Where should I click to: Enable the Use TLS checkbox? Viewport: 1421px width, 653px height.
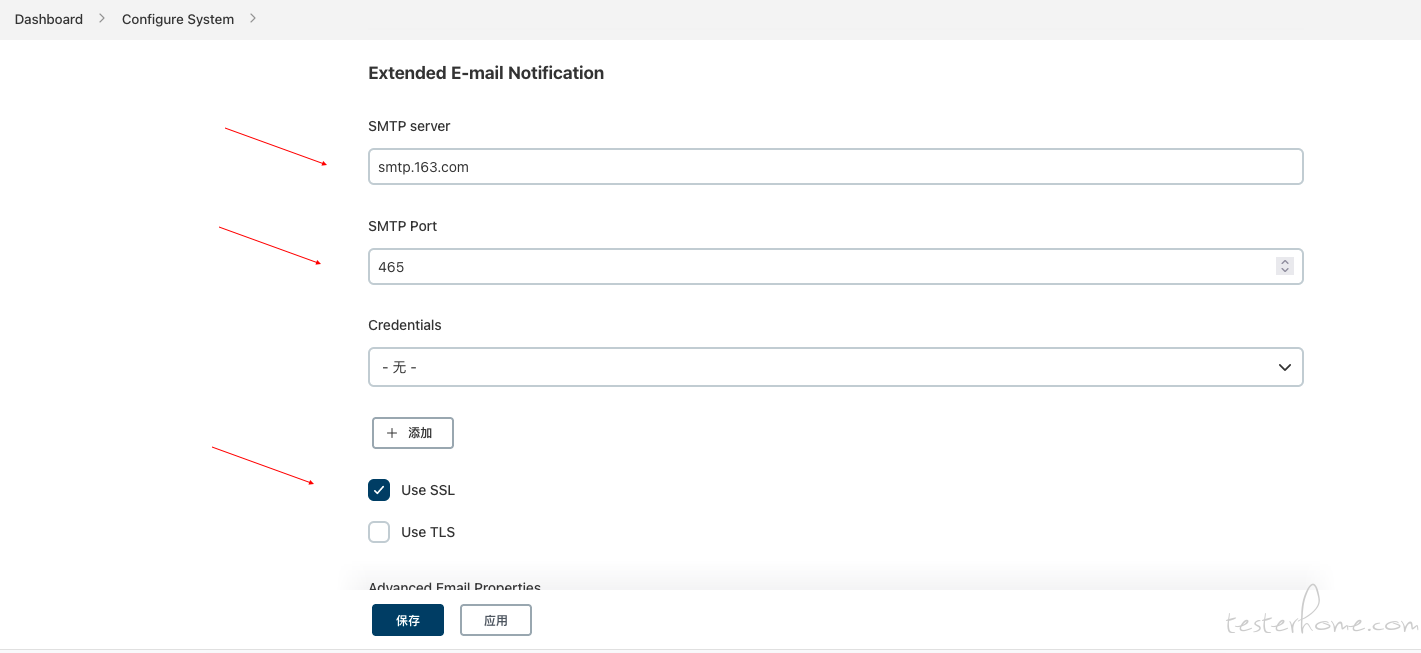click(379, 532)
